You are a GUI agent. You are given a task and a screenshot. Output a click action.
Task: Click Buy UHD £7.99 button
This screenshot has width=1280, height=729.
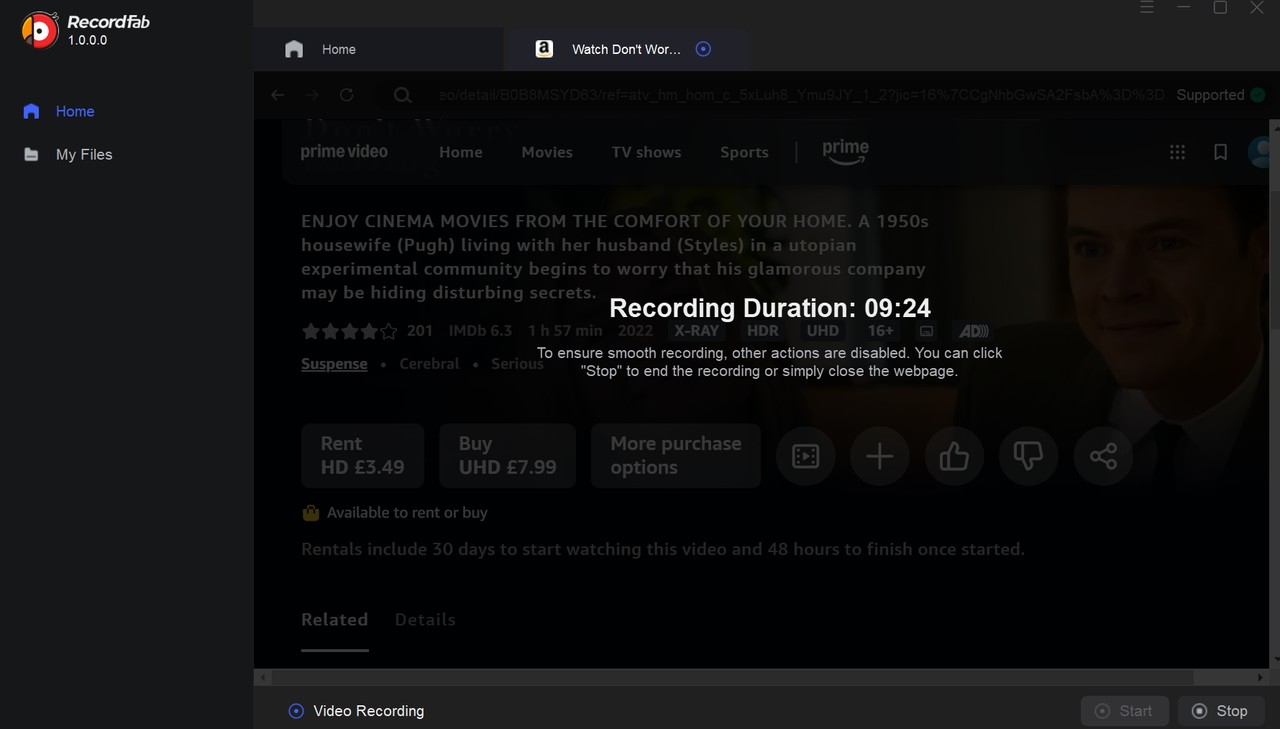[507, 456]
